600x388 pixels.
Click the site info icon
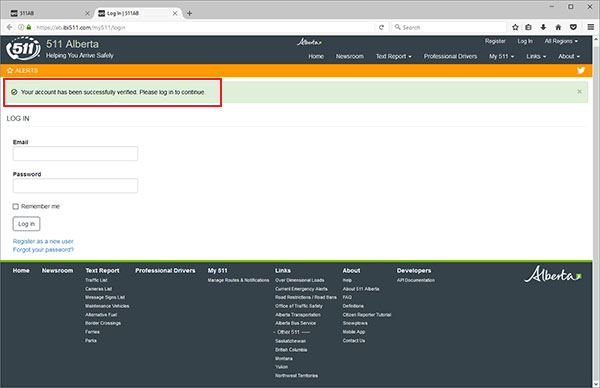pos(21,27)
